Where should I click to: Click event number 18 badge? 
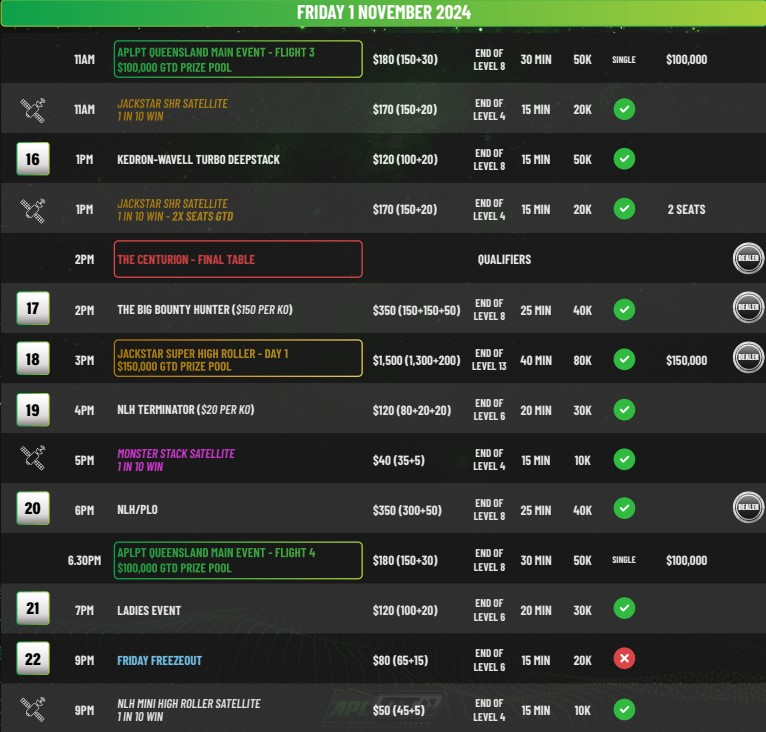point(33,359)
